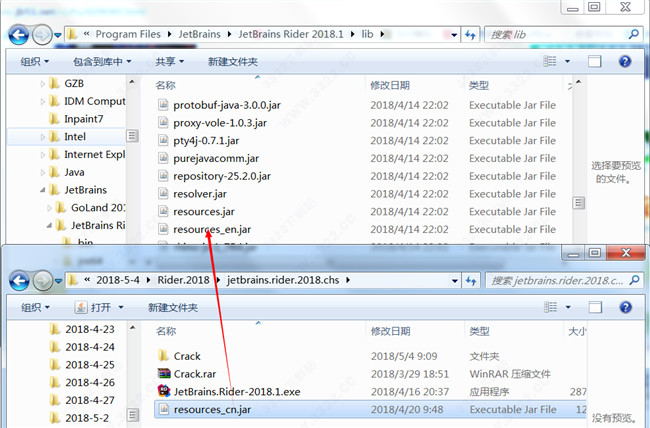Select Crack.rar archive icon
Image resolution: width=650 pixels, height=428 pixels.
(x=164, y=373)
